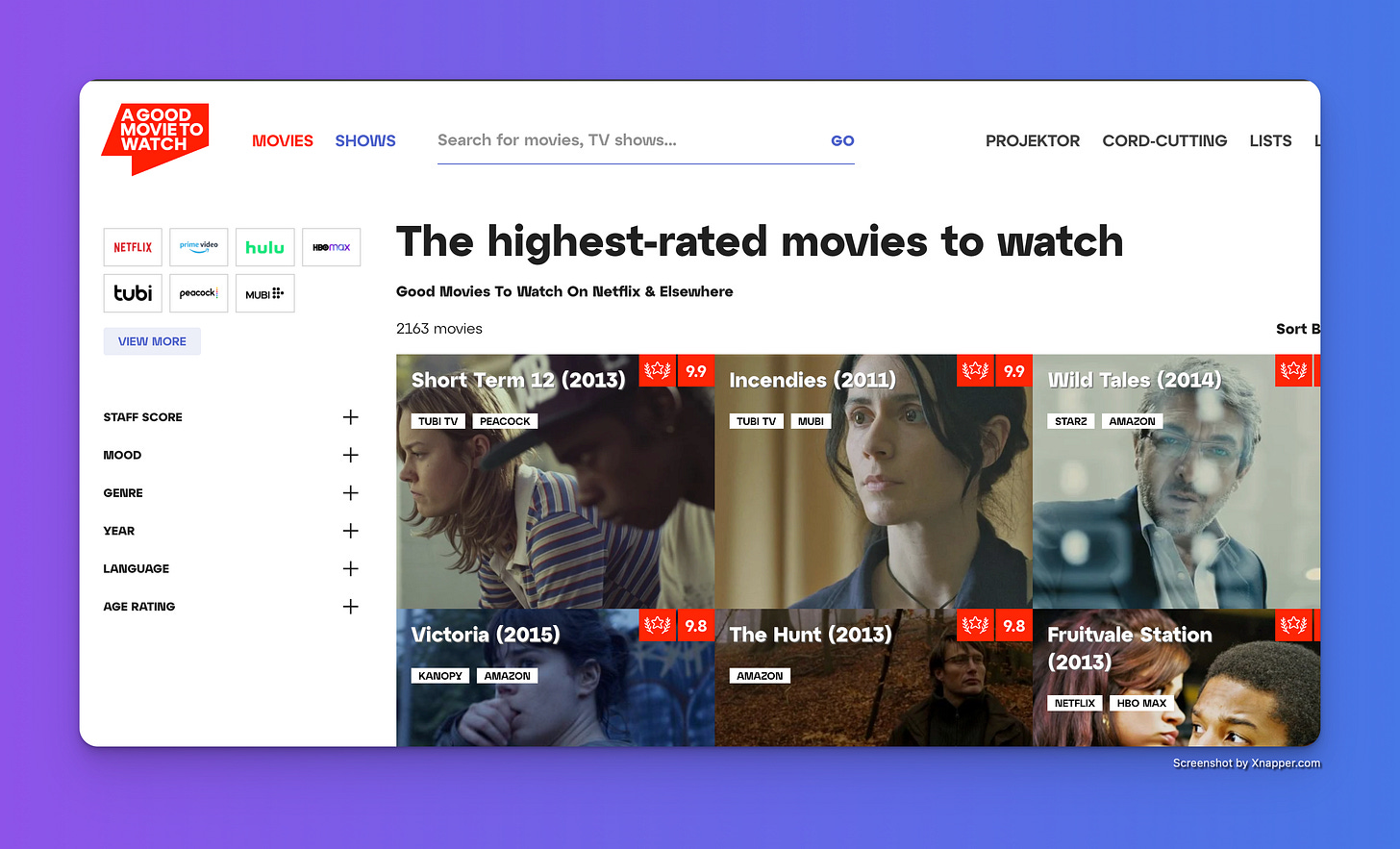This screenshot has width=1400, height=849.
Task: Switch to the Shows tab
Action: pyautogui.click(x=365, y=140)
